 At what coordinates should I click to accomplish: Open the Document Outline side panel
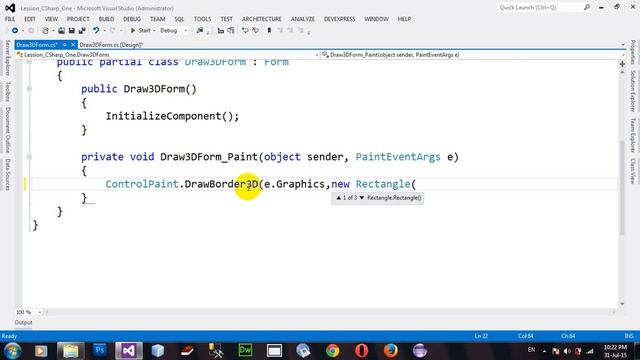(x=7, y=130)
